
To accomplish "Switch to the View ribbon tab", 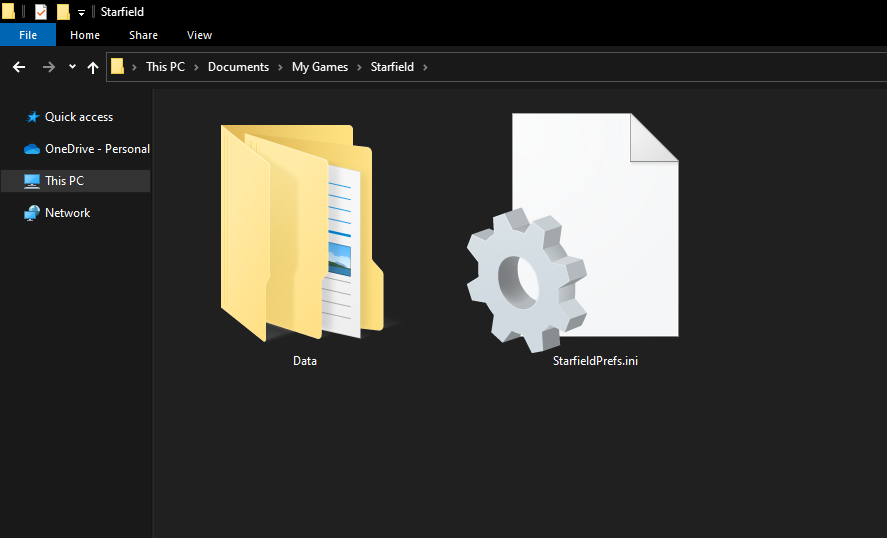I will point(199,35).
